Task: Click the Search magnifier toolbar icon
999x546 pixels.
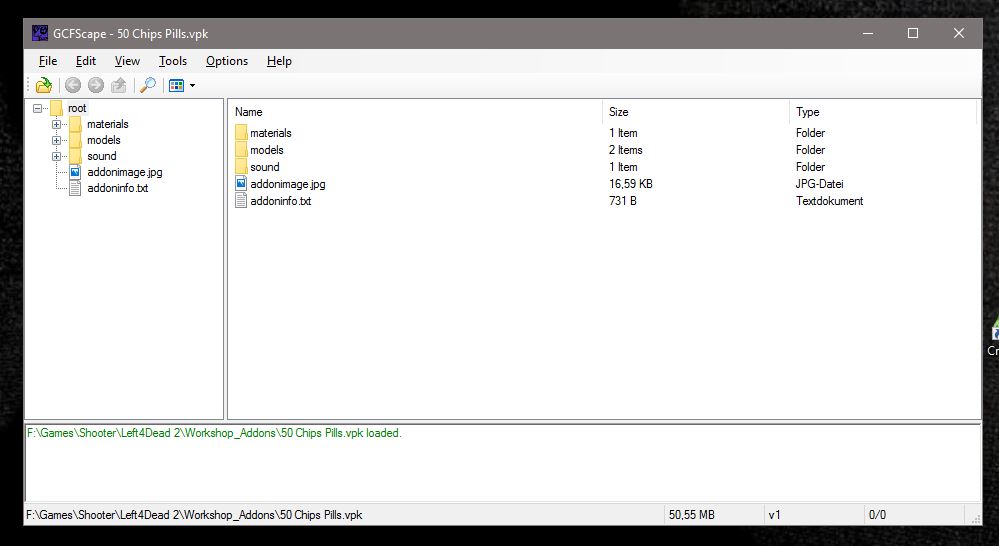Action: click(148, 85)
